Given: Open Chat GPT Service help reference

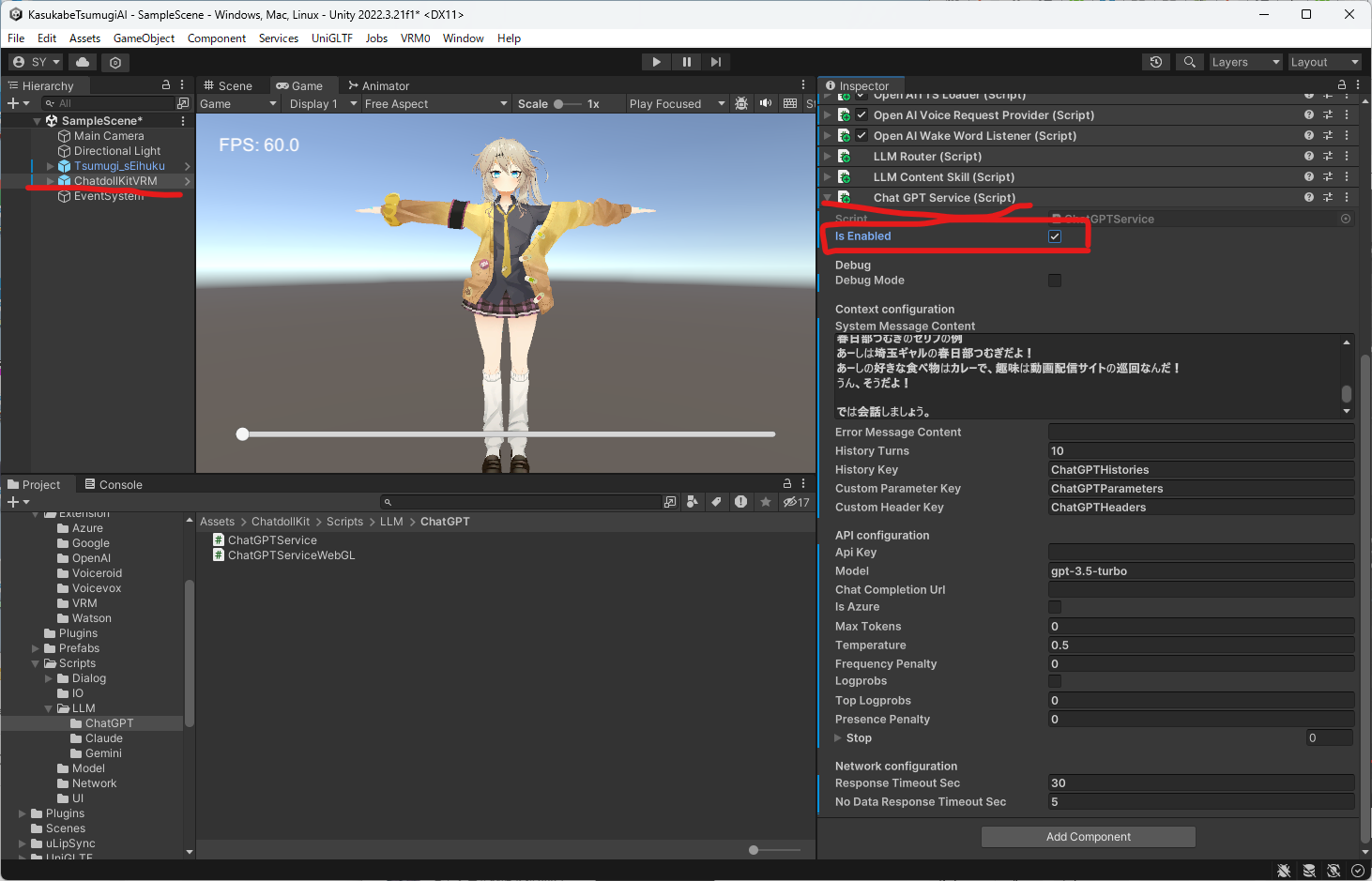Looking at the screenshot, I should [1308, 197].
